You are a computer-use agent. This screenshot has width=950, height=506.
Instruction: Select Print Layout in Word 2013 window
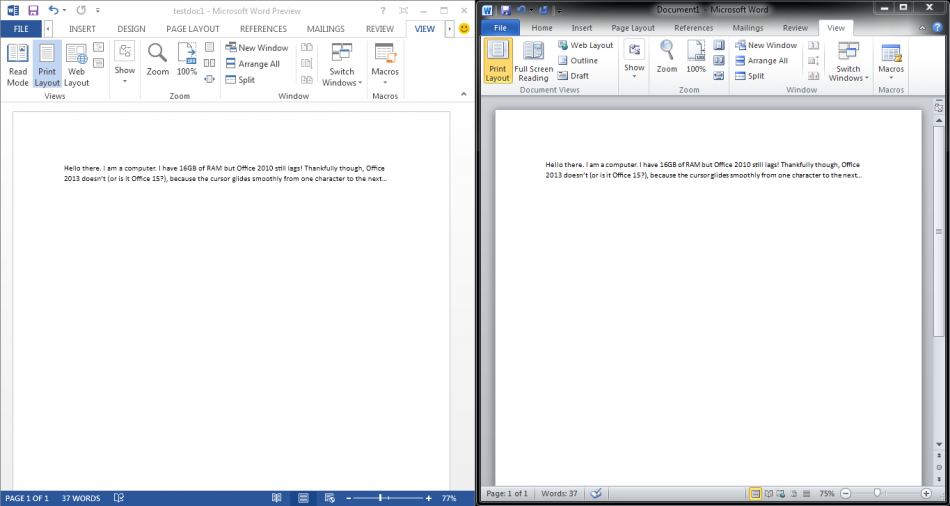click(47, 65)
